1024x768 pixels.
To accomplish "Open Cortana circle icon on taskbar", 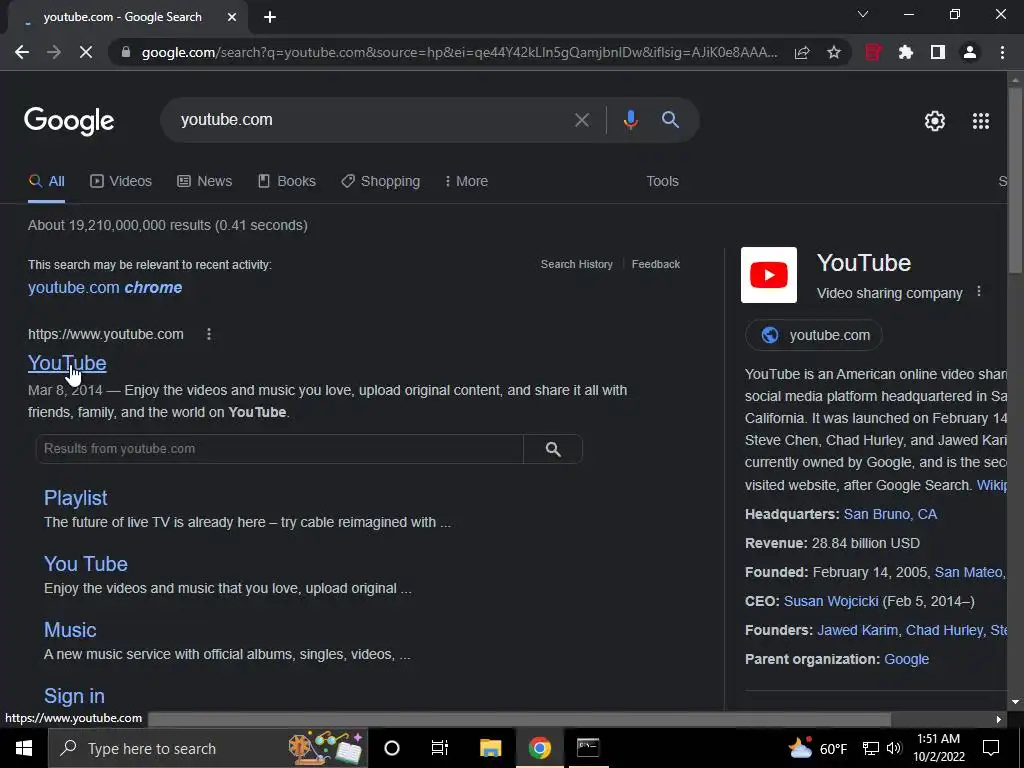I will pos(392,748).
